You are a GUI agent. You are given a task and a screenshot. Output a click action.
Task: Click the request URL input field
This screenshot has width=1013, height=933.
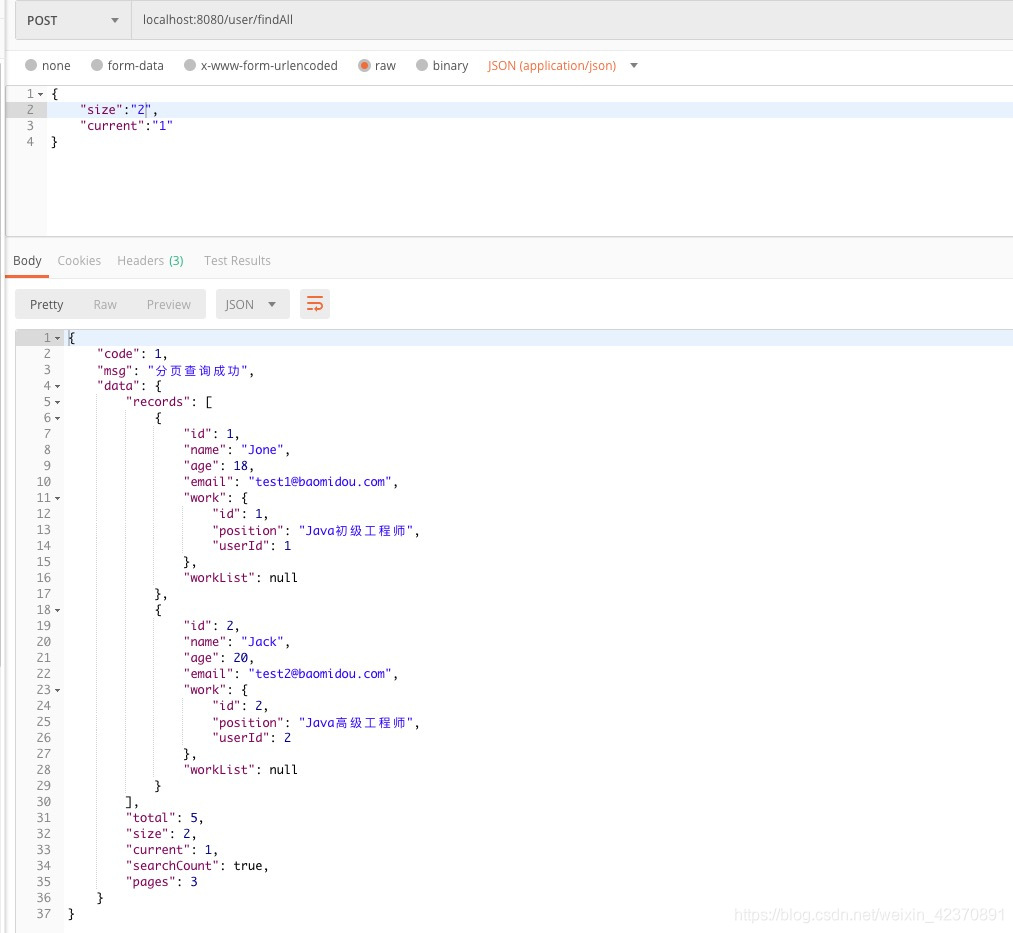(570, 20)
